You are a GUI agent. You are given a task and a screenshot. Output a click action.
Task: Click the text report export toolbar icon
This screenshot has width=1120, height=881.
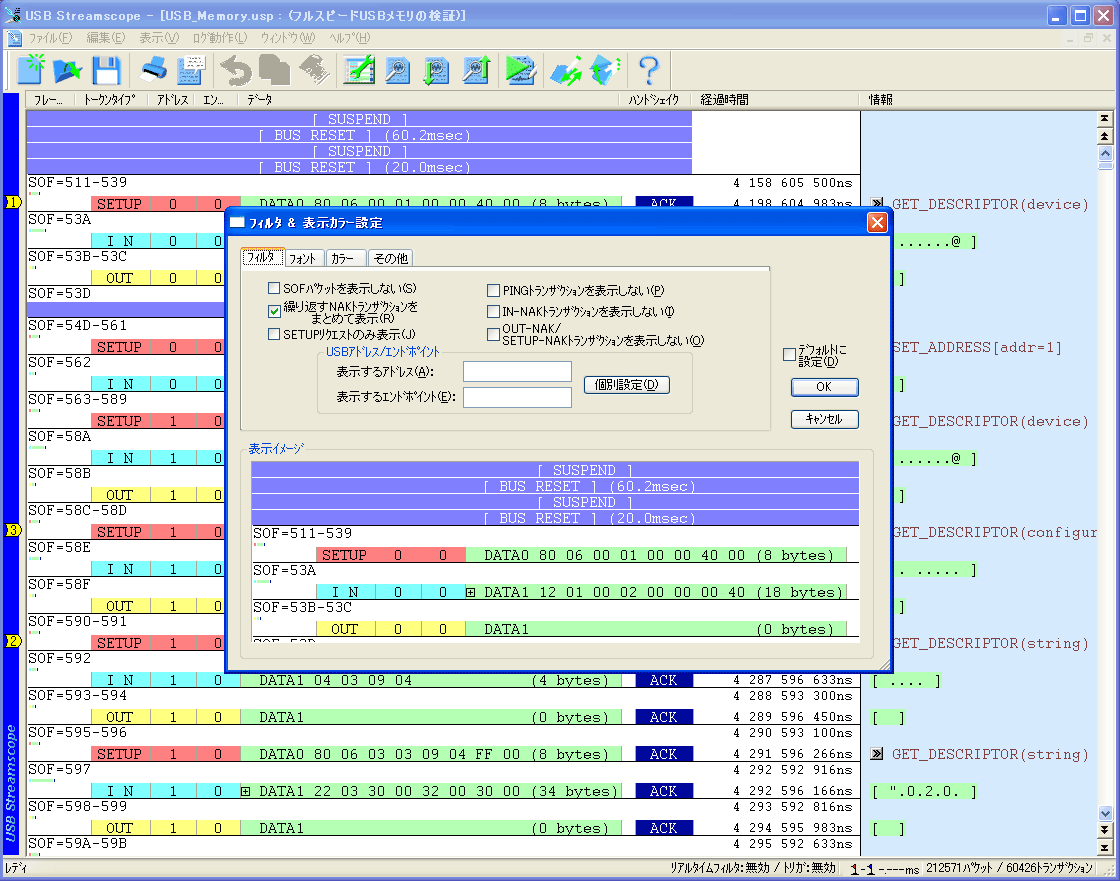pos(191,70)
